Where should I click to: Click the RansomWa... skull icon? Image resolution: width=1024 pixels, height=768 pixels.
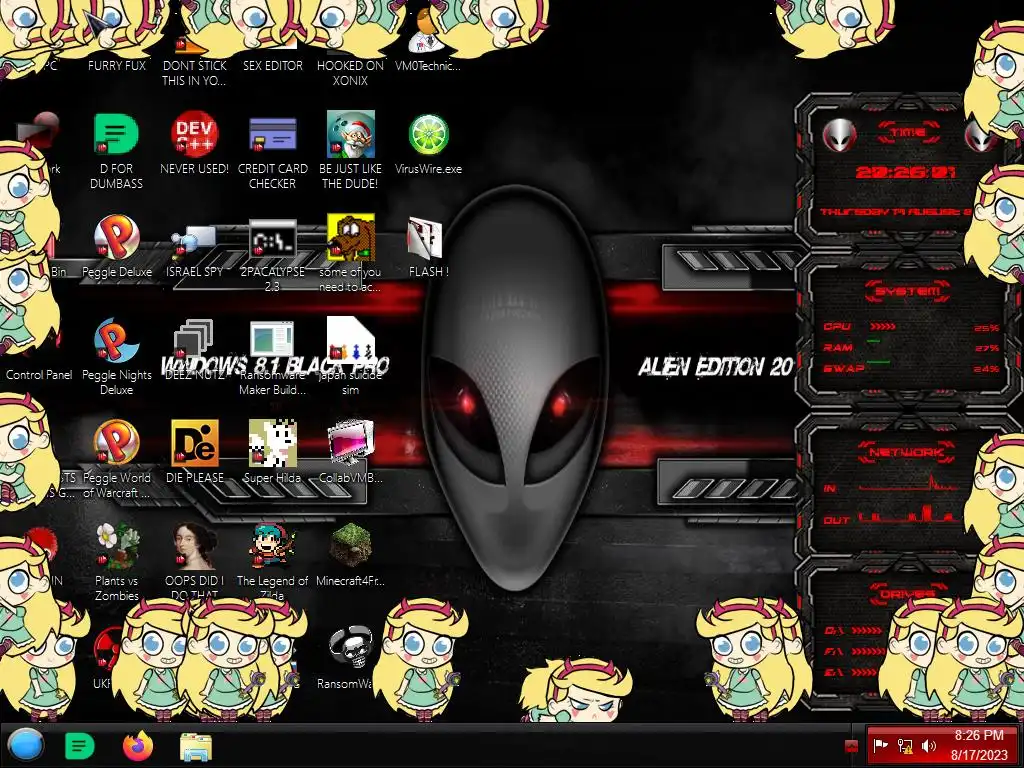click(351, 648)
